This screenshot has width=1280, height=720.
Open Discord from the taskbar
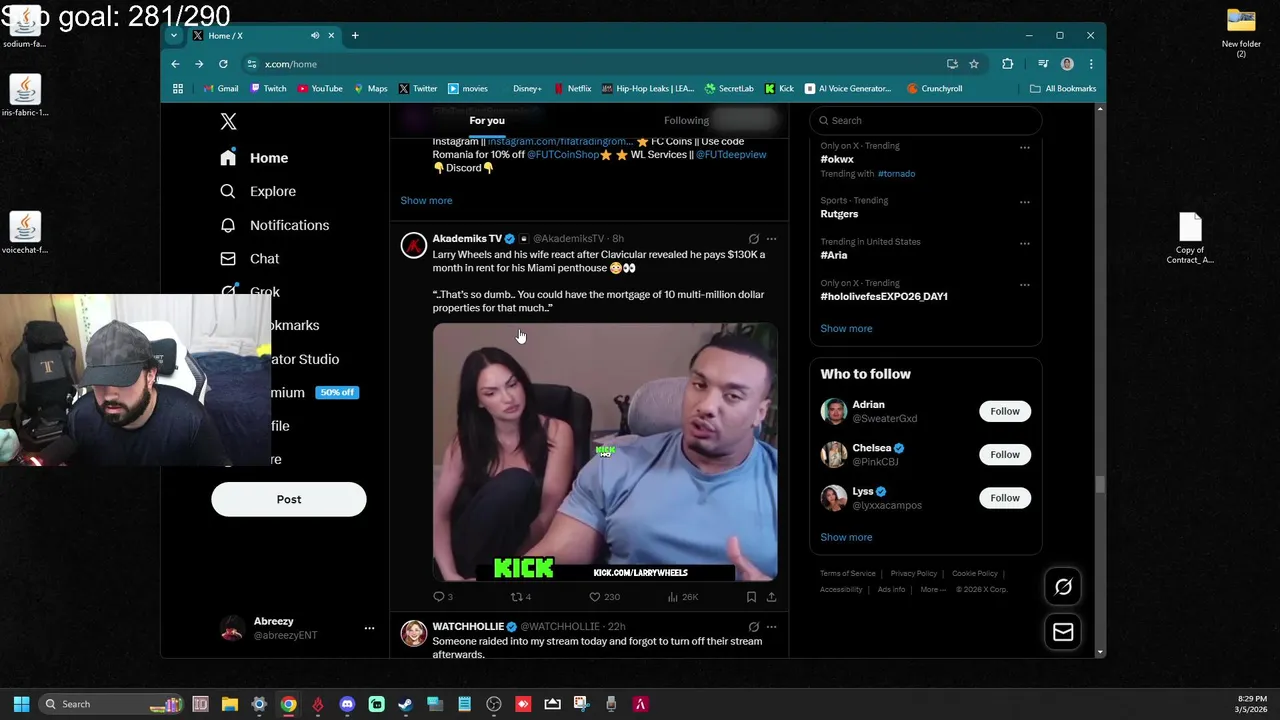(347, 704)
